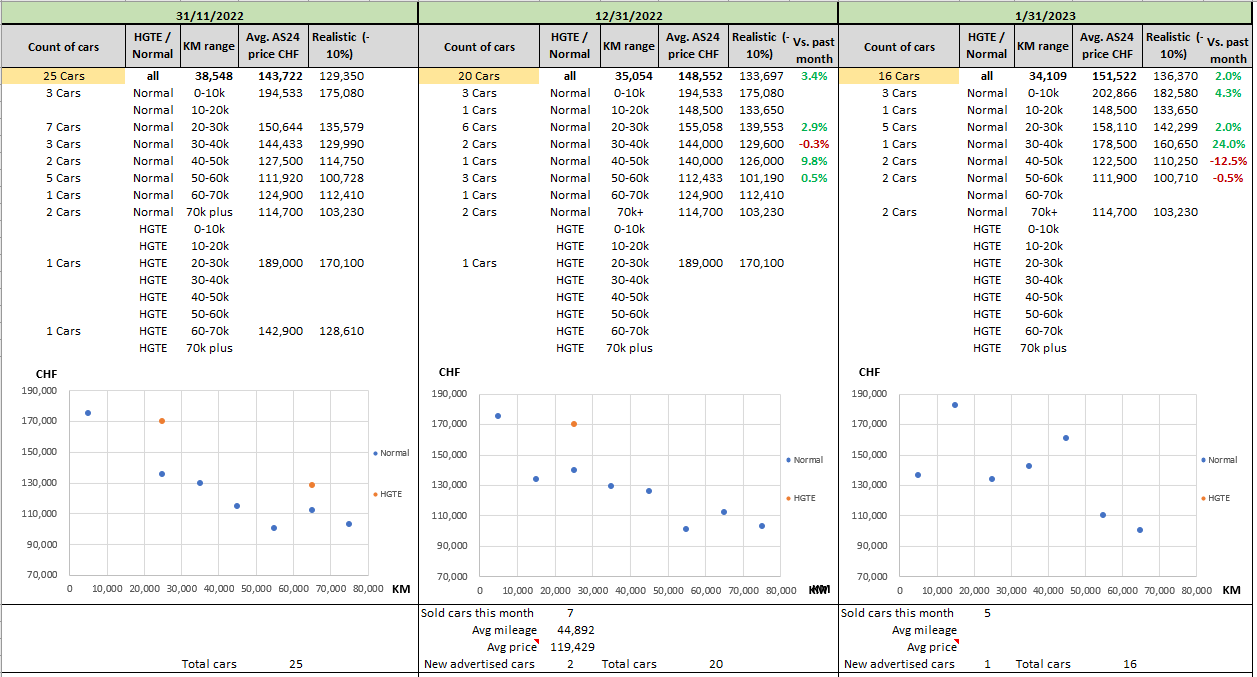Select the yellow "20 Cars" cell
This screenshot has width=1257, height=677.
(479, 76)
